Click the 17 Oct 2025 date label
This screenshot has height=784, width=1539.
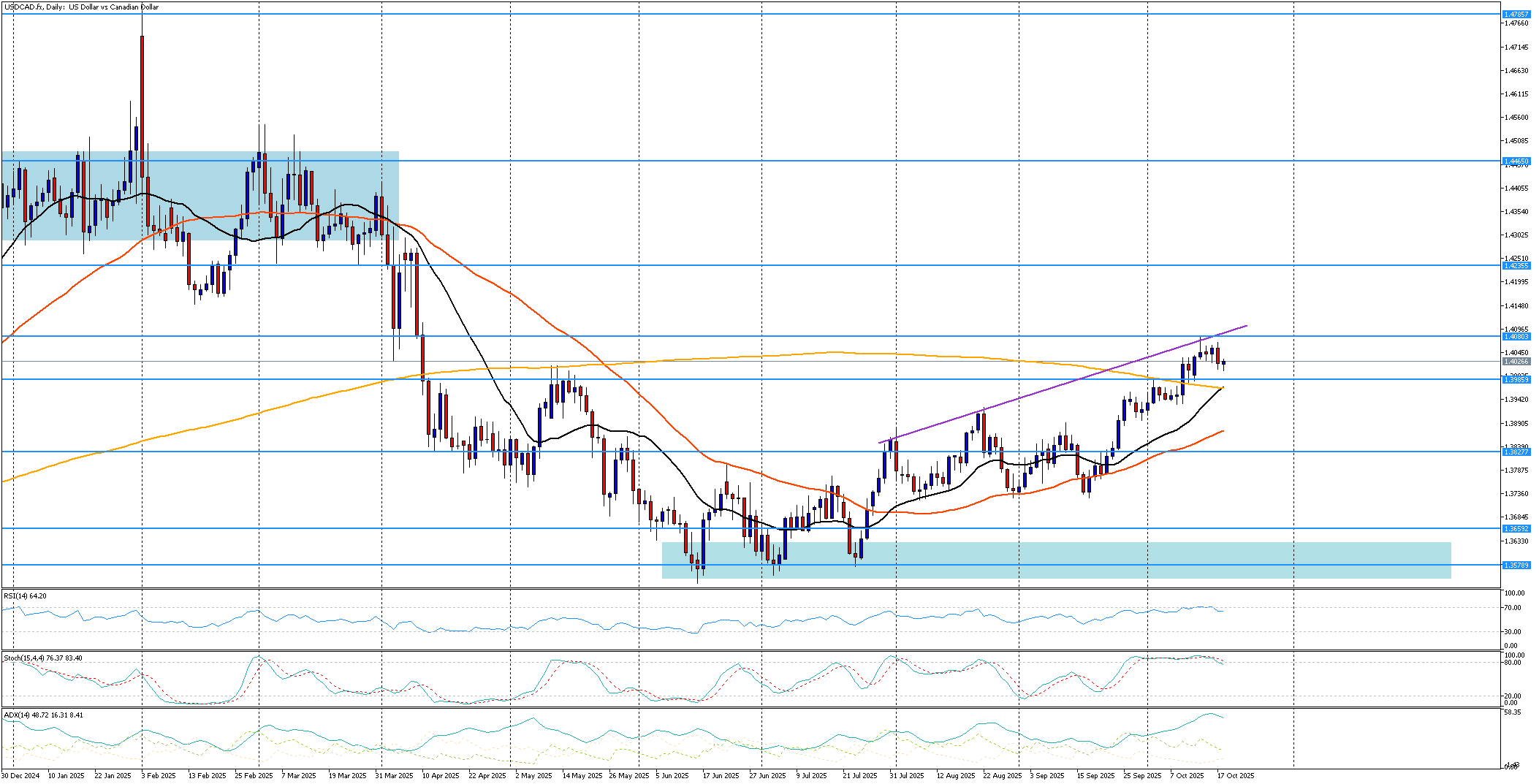tap(1236, 775)
